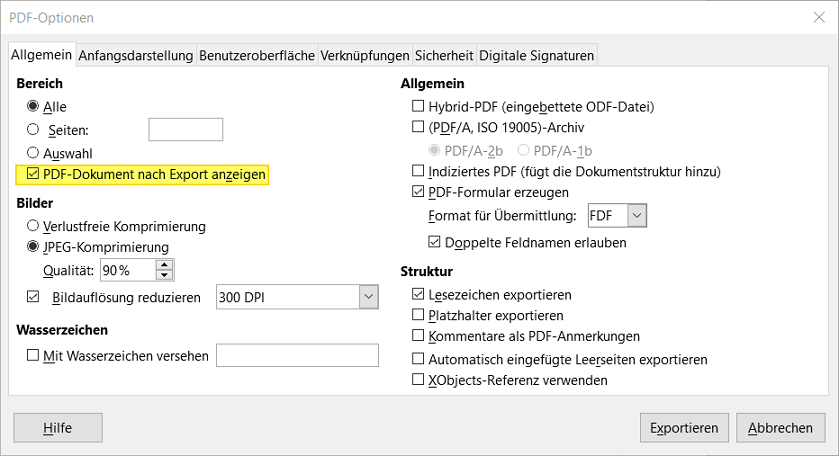Click the Seiten page range field
Image resolution: width=839 pixels, height=456 pixels.
click(x=185, y=129)
